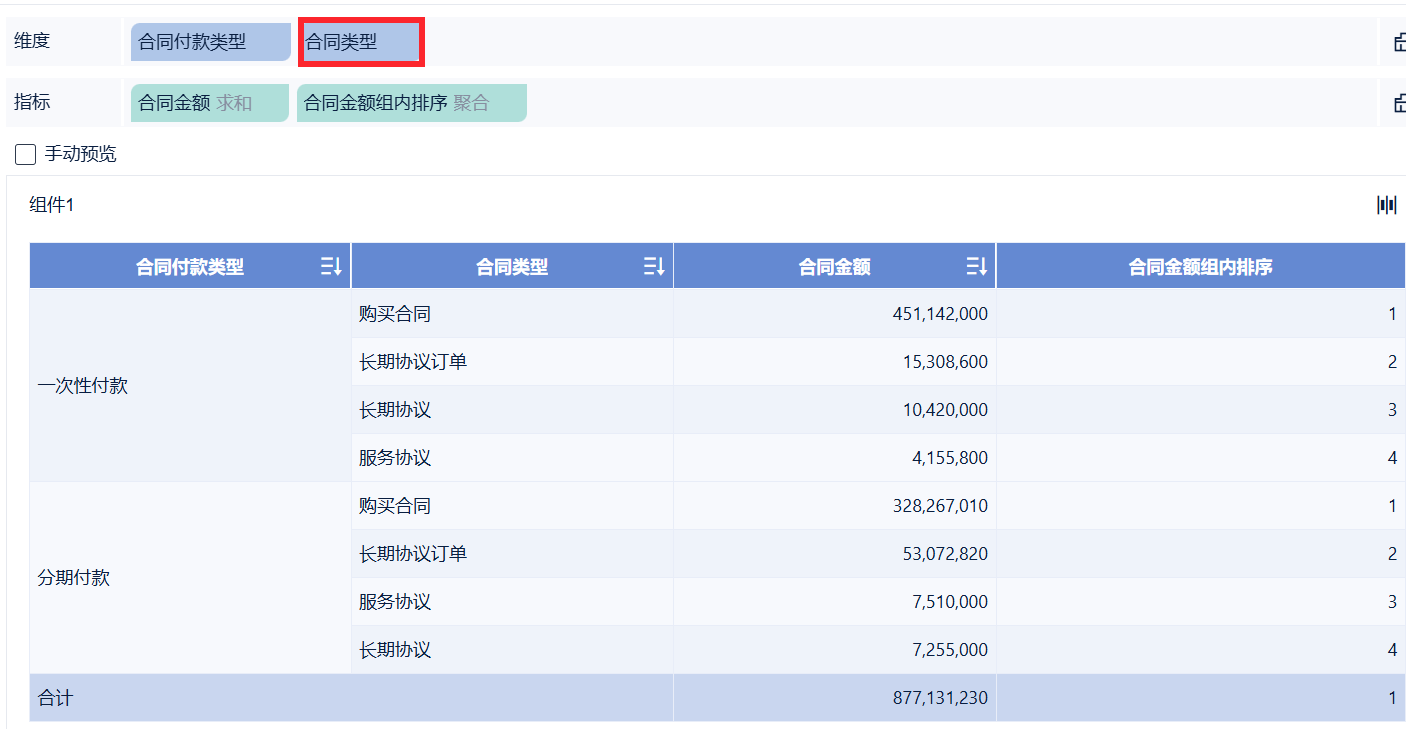The height and width of the screenshot is (729, 1406).
Task: Select the 一次性付款 group cell
Action: [83, 386]
